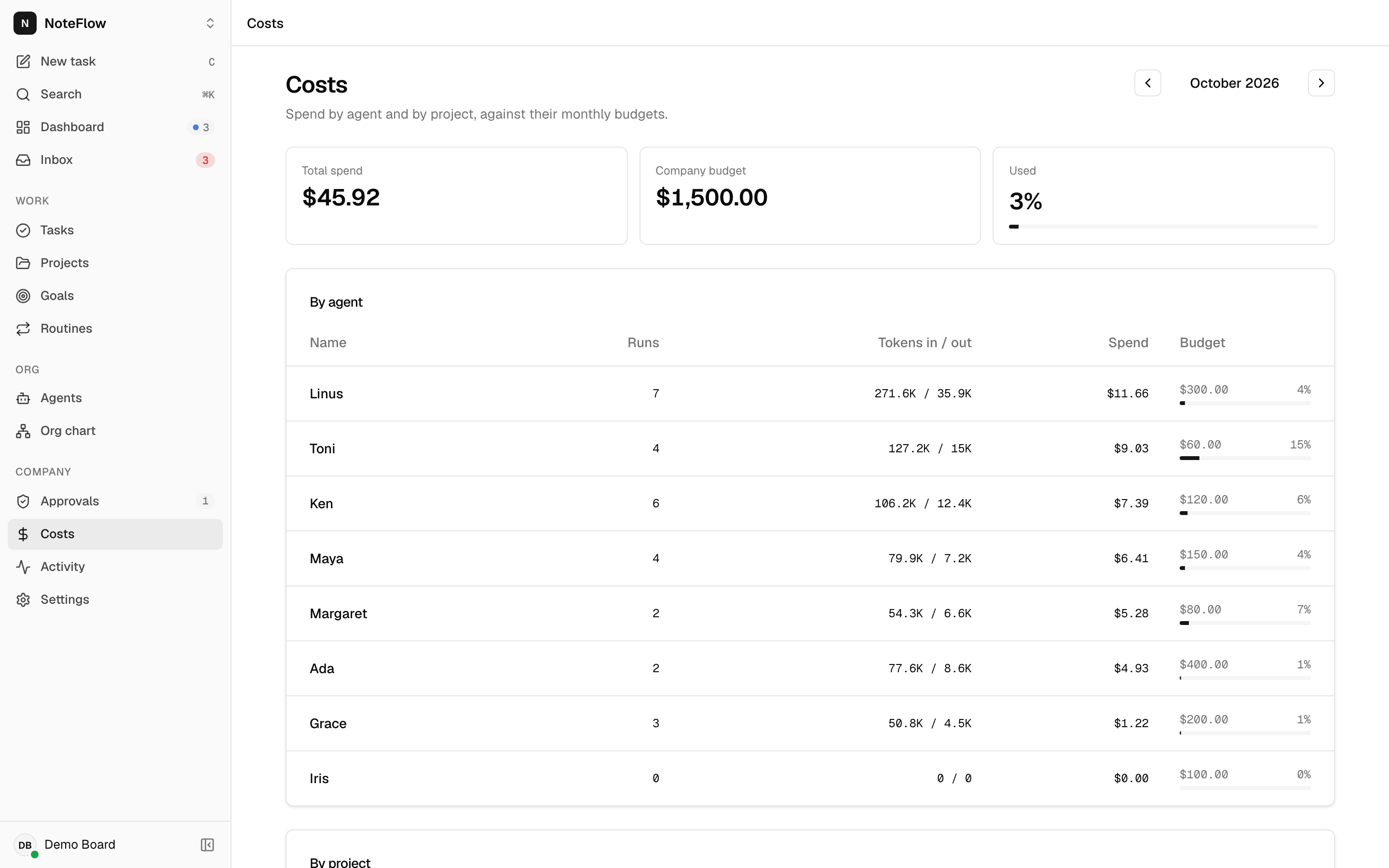This screenshot has height=868, width=1389.
Task: Click the Dashboard grid icon
Action: [x=23, y=127]
